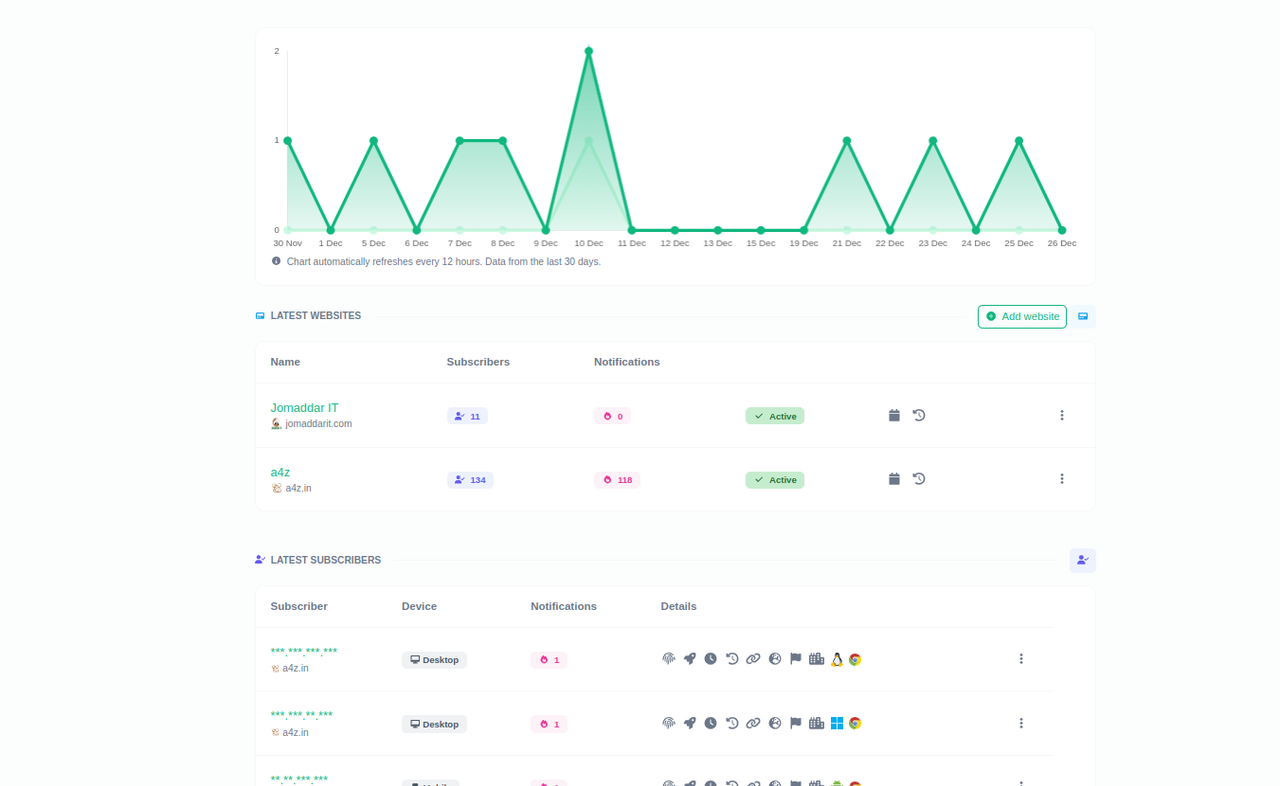The image size is (1280, 786).
Task: Click the globe icon in the Windows subscriber row
Action: 775,723
